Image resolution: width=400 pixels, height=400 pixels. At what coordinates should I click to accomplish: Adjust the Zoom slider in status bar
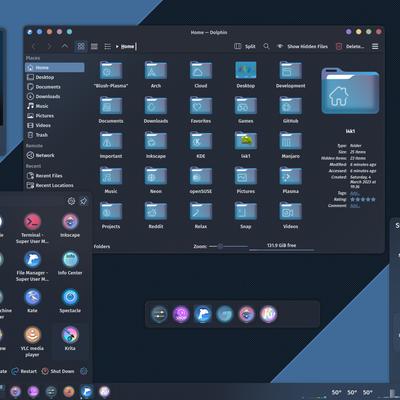[228, 246]
